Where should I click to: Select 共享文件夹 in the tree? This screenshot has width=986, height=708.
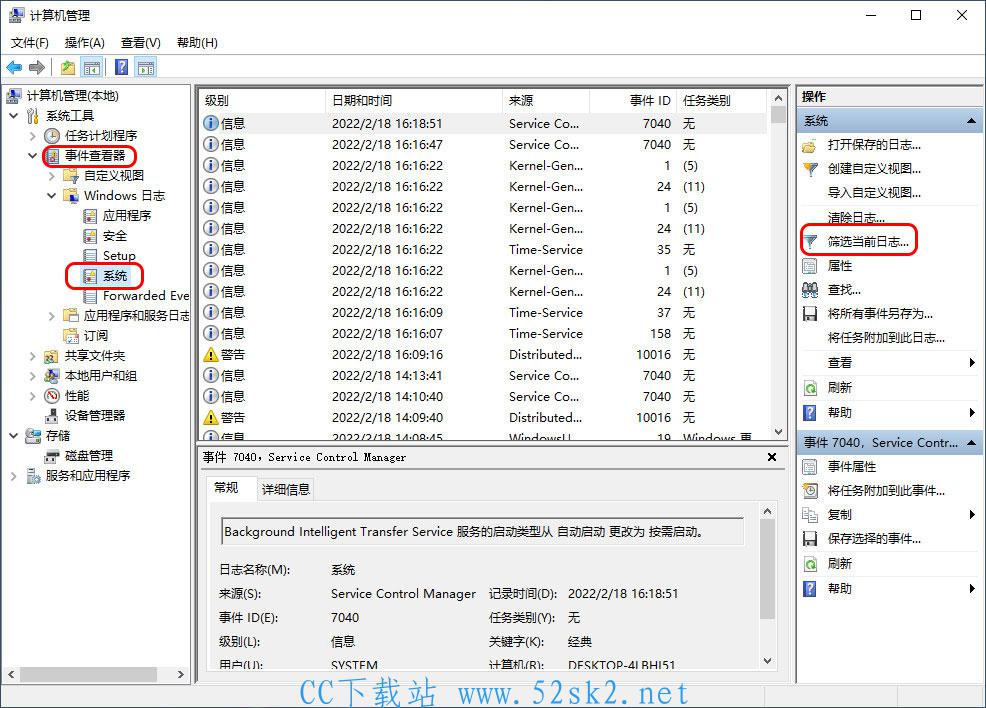click(95, 356)
